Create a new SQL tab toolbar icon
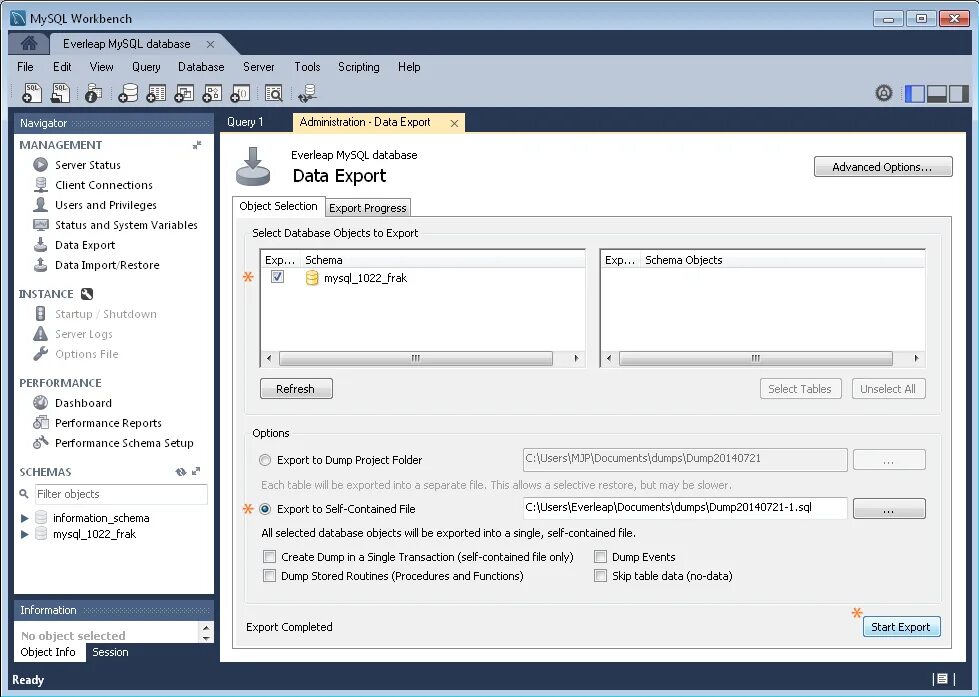Image resolution: width=979 pixels, height=697 pixels. tap(32, 93)
